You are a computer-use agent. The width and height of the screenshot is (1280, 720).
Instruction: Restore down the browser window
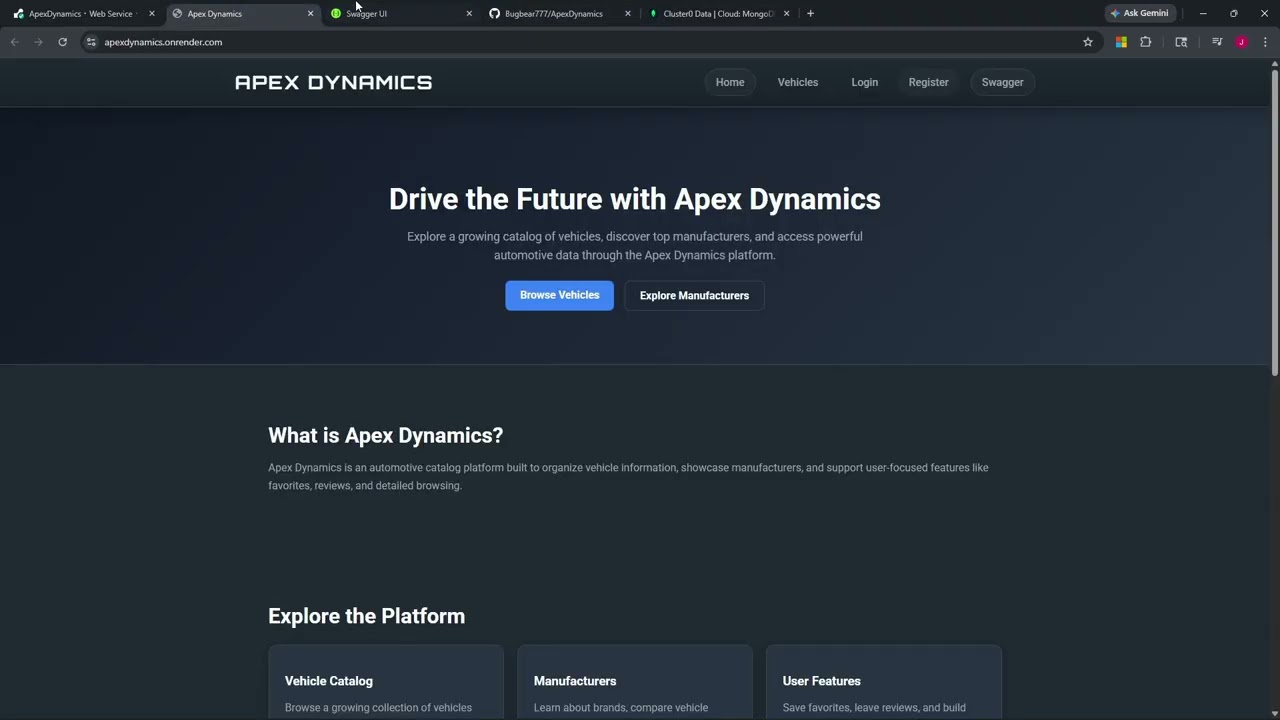[1233, 13]
